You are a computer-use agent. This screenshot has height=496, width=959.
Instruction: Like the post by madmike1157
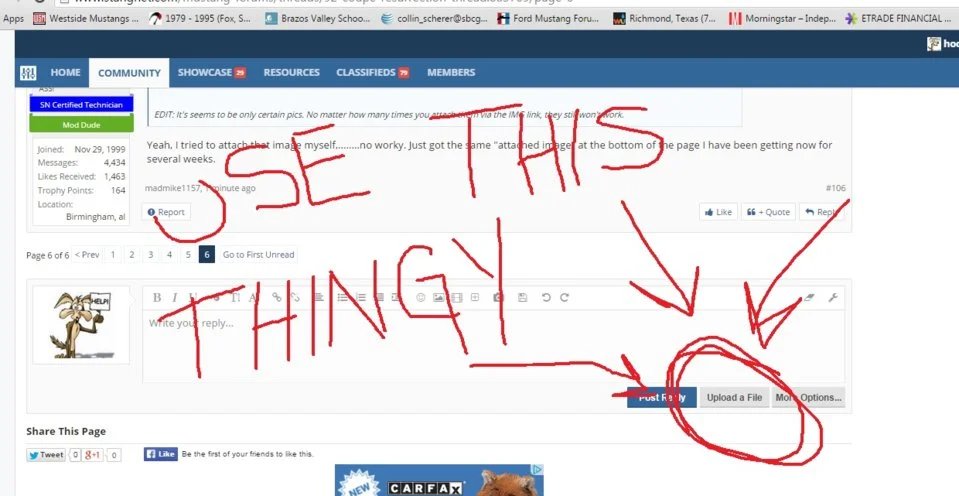pyautogui.click(x=718, y=212)
